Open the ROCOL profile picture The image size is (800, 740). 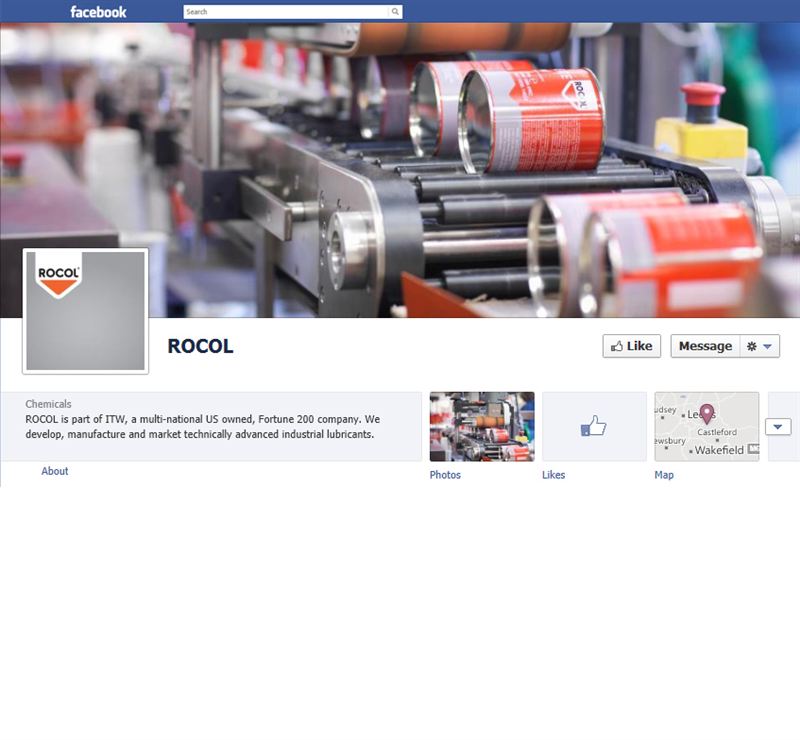[86, 311]
